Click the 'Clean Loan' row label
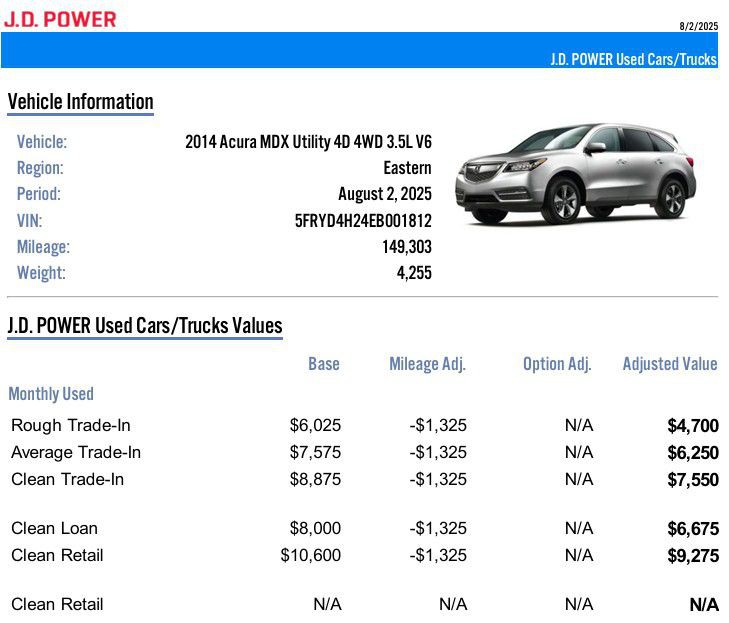The width and height of the screenshot is (729, 623). pos(54,529)
